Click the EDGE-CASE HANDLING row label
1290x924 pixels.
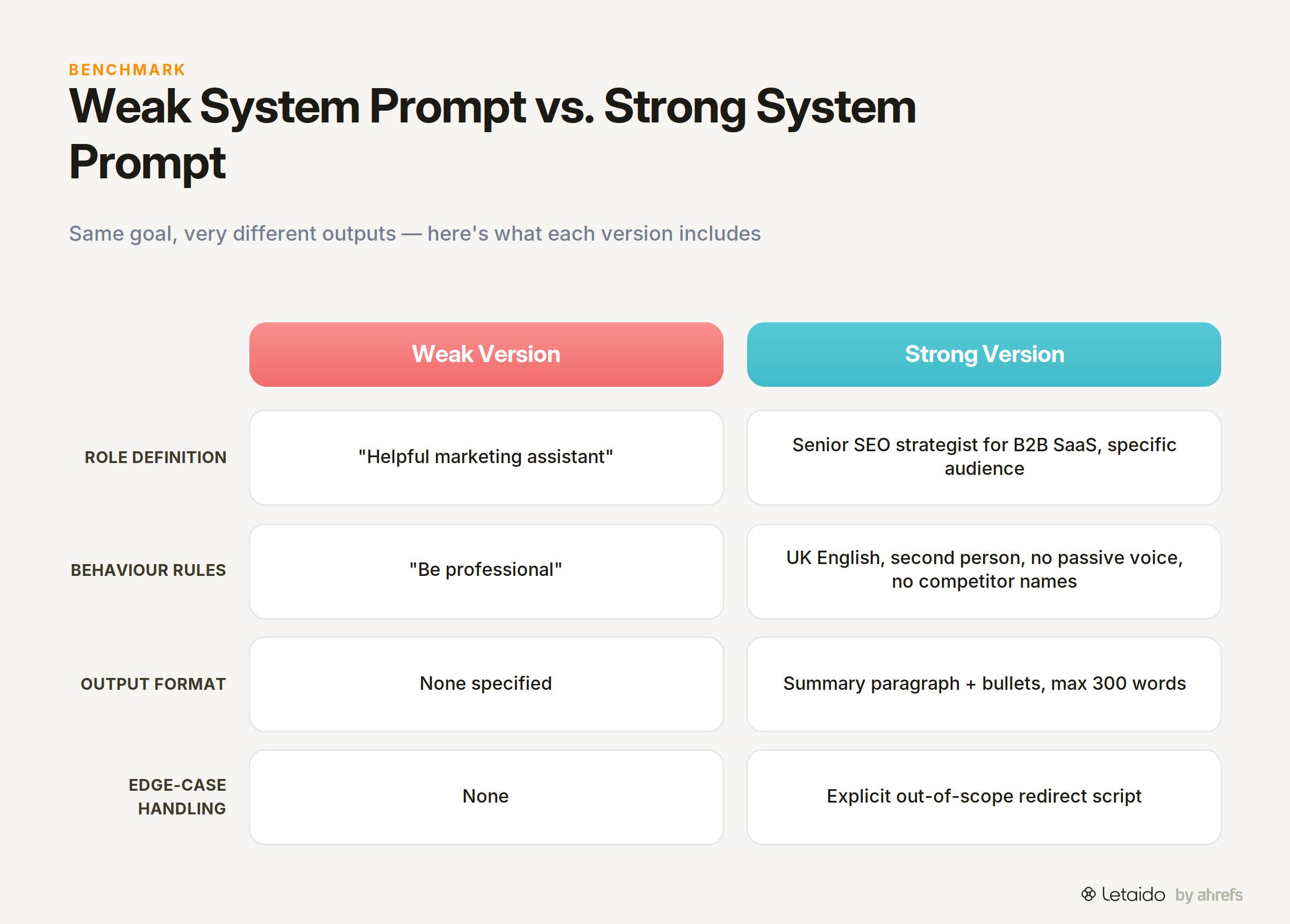point(177,797)
